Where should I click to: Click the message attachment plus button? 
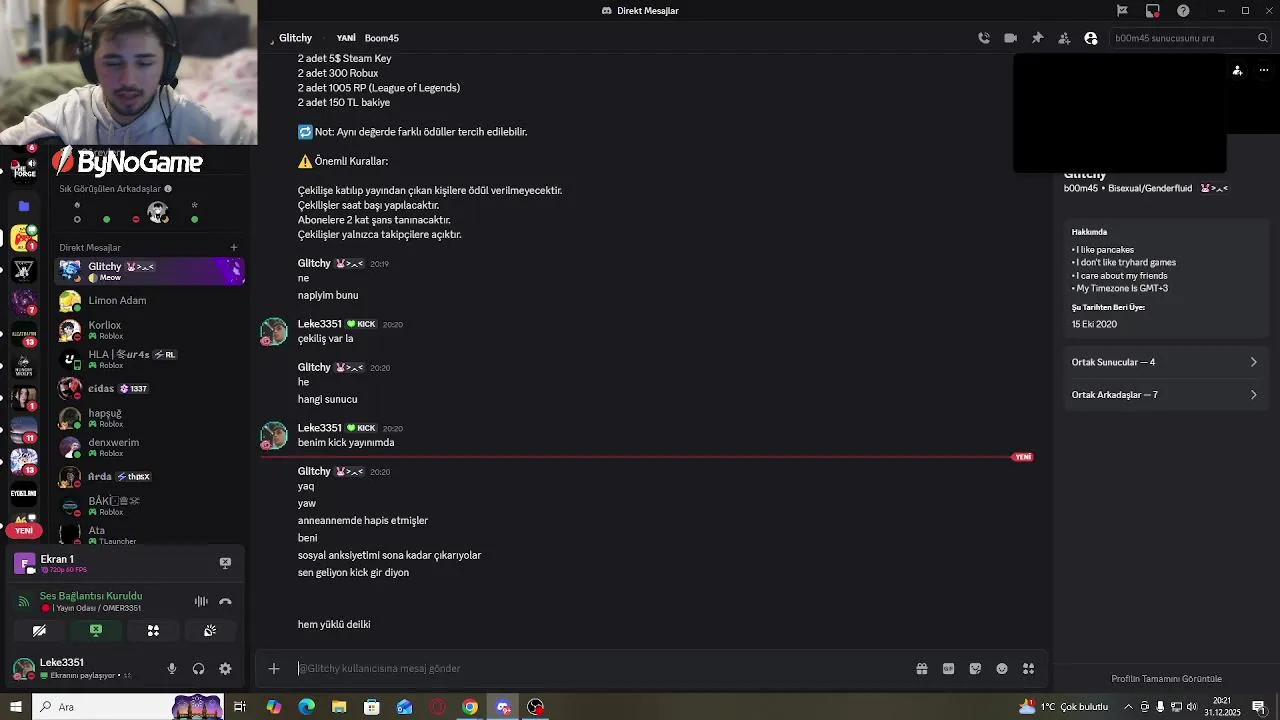point(274,668)
